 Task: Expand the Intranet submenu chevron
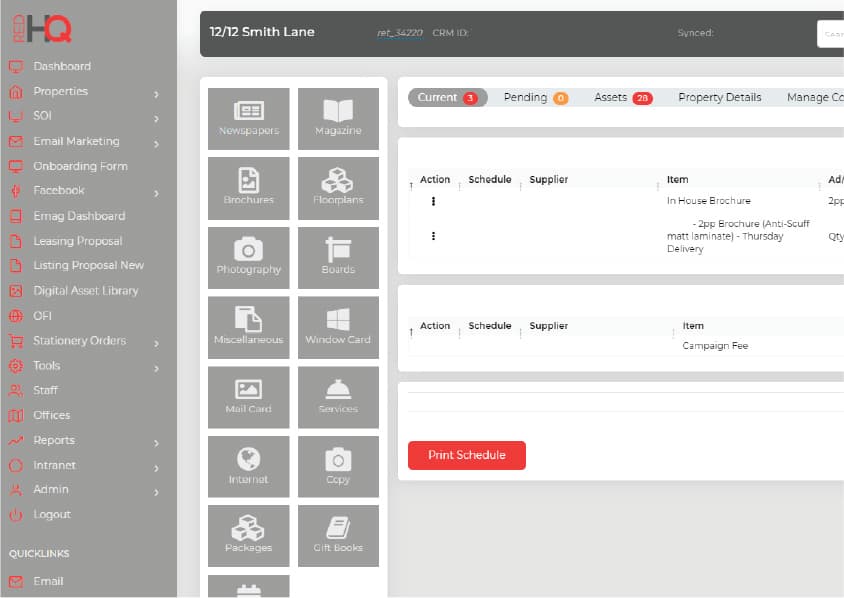pyautogui.click(x=156, y=468)
